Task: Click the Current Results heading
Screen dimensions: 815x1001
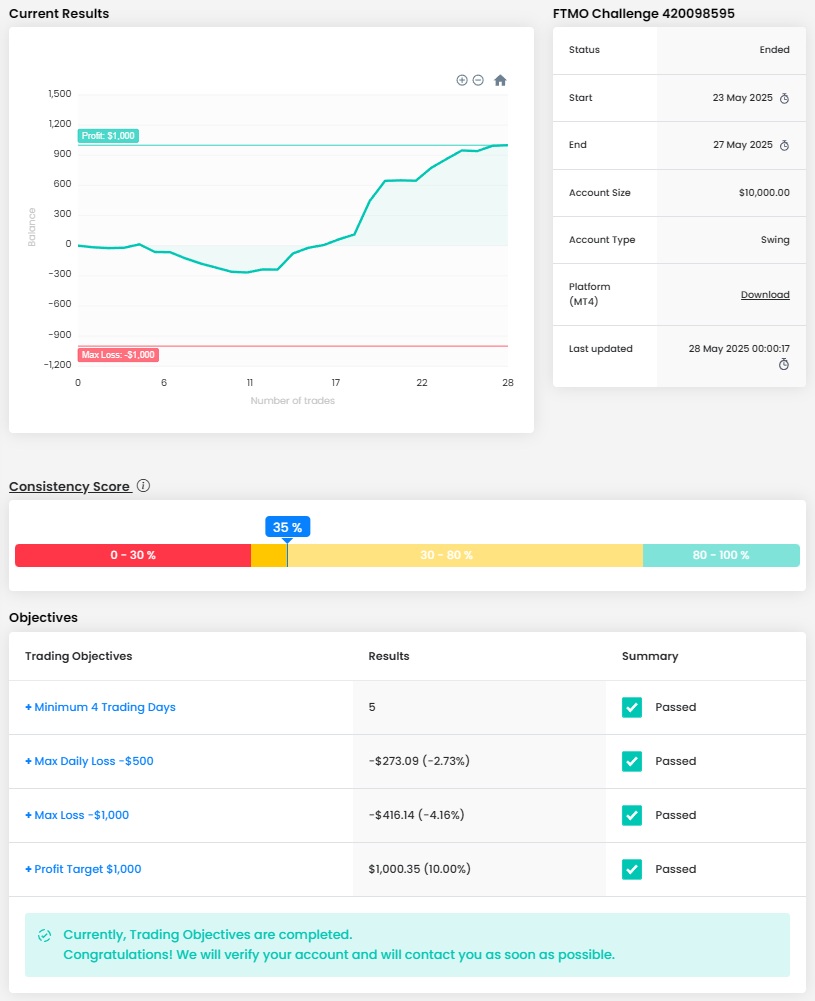Action: point(59,13)
